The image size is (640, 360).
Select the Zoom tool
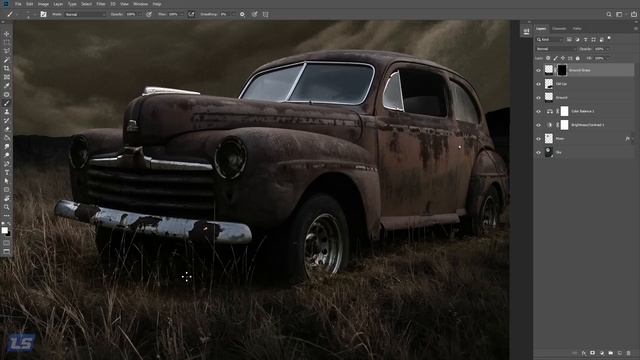pyautogui.click(x=7, y=207)
